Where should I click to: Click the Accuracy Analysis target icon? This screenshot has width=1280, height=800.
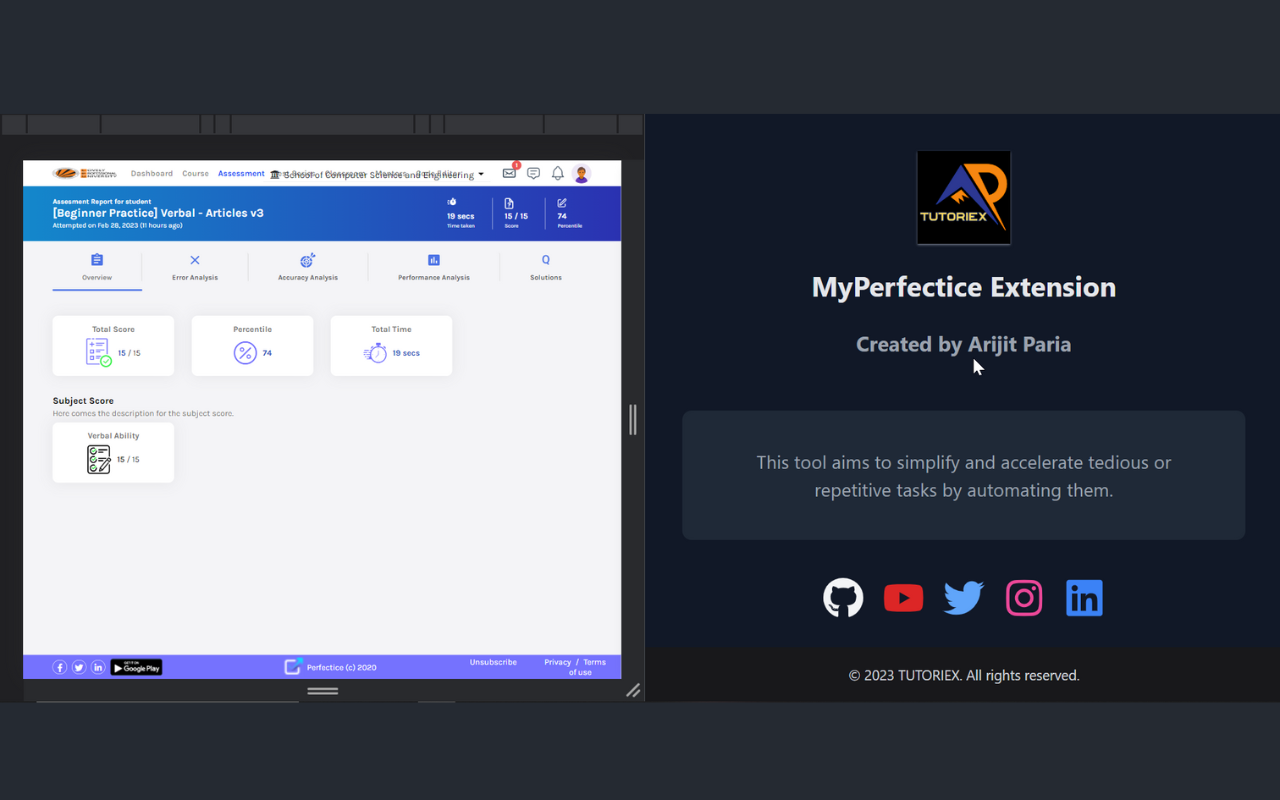pos(307,260)
